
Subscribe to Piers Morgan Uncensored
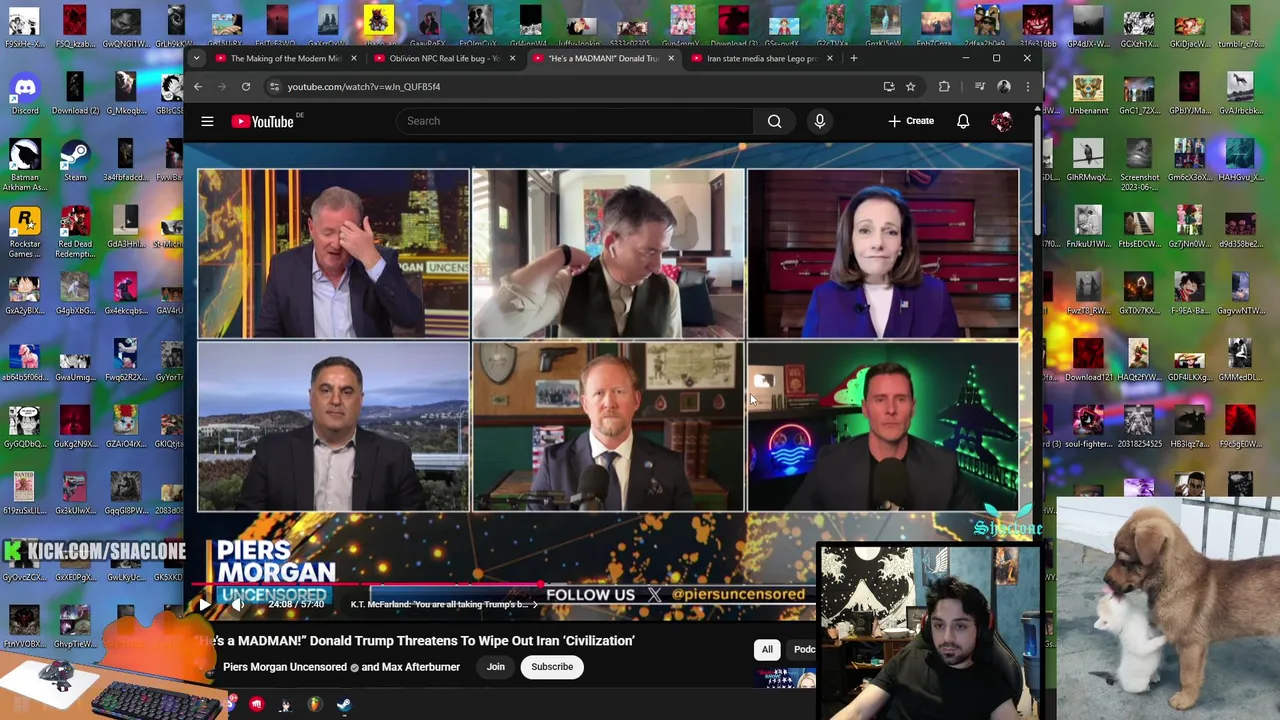(552, 667)
